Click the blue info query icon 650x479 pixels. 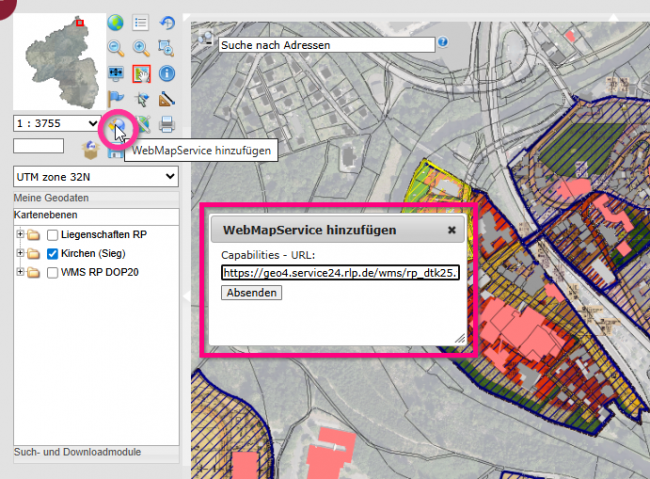click(x=167, y=73)
